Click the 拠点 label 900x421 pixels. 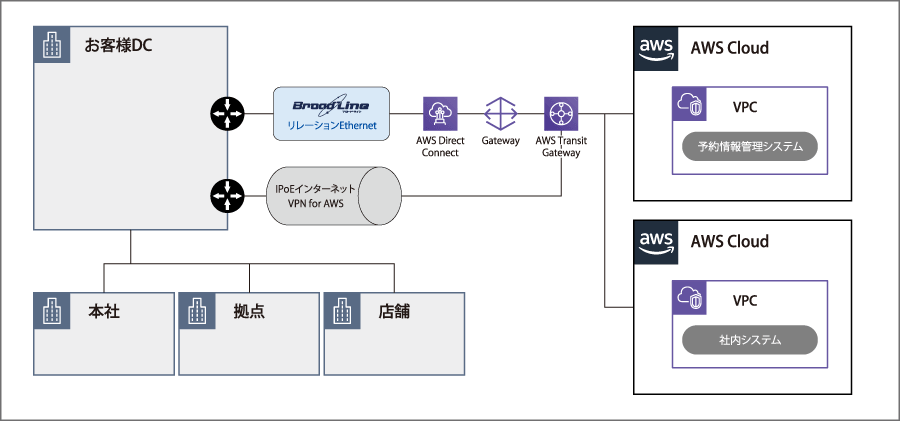(x=249, y=311)
